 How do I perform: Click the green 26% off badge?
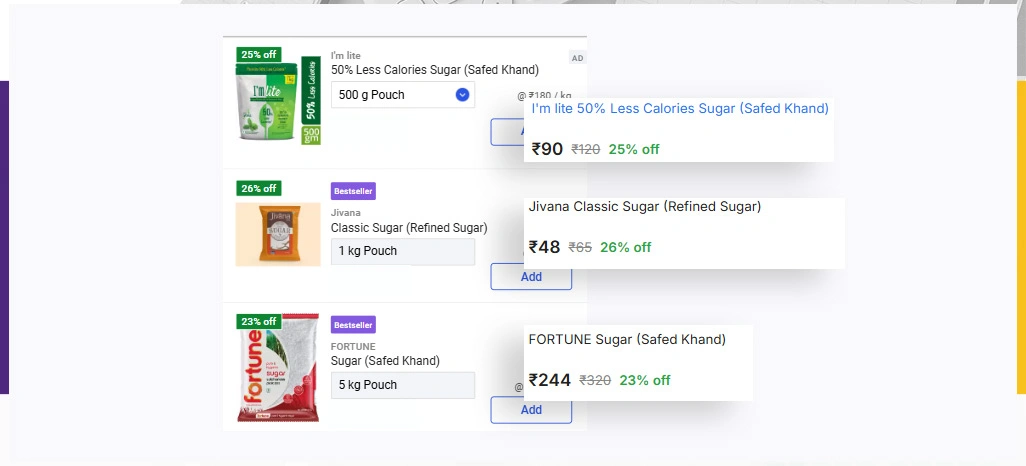(259, 188)
